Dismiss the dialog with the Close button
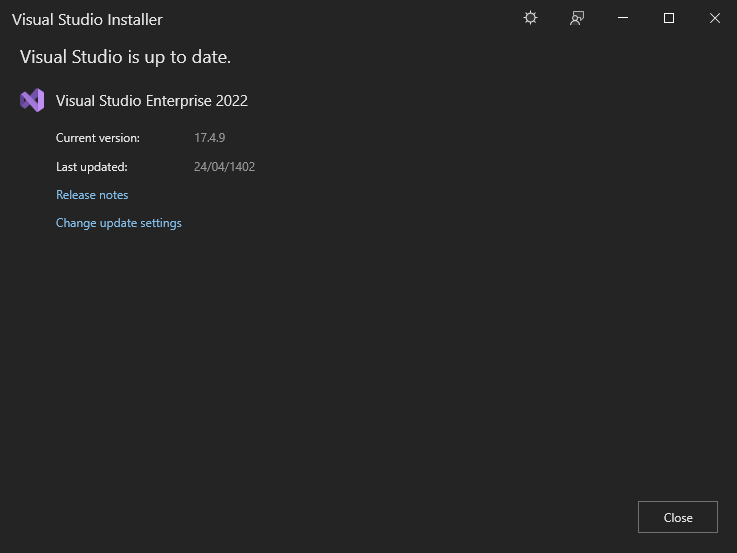The image size is (737, 553). 678,517
